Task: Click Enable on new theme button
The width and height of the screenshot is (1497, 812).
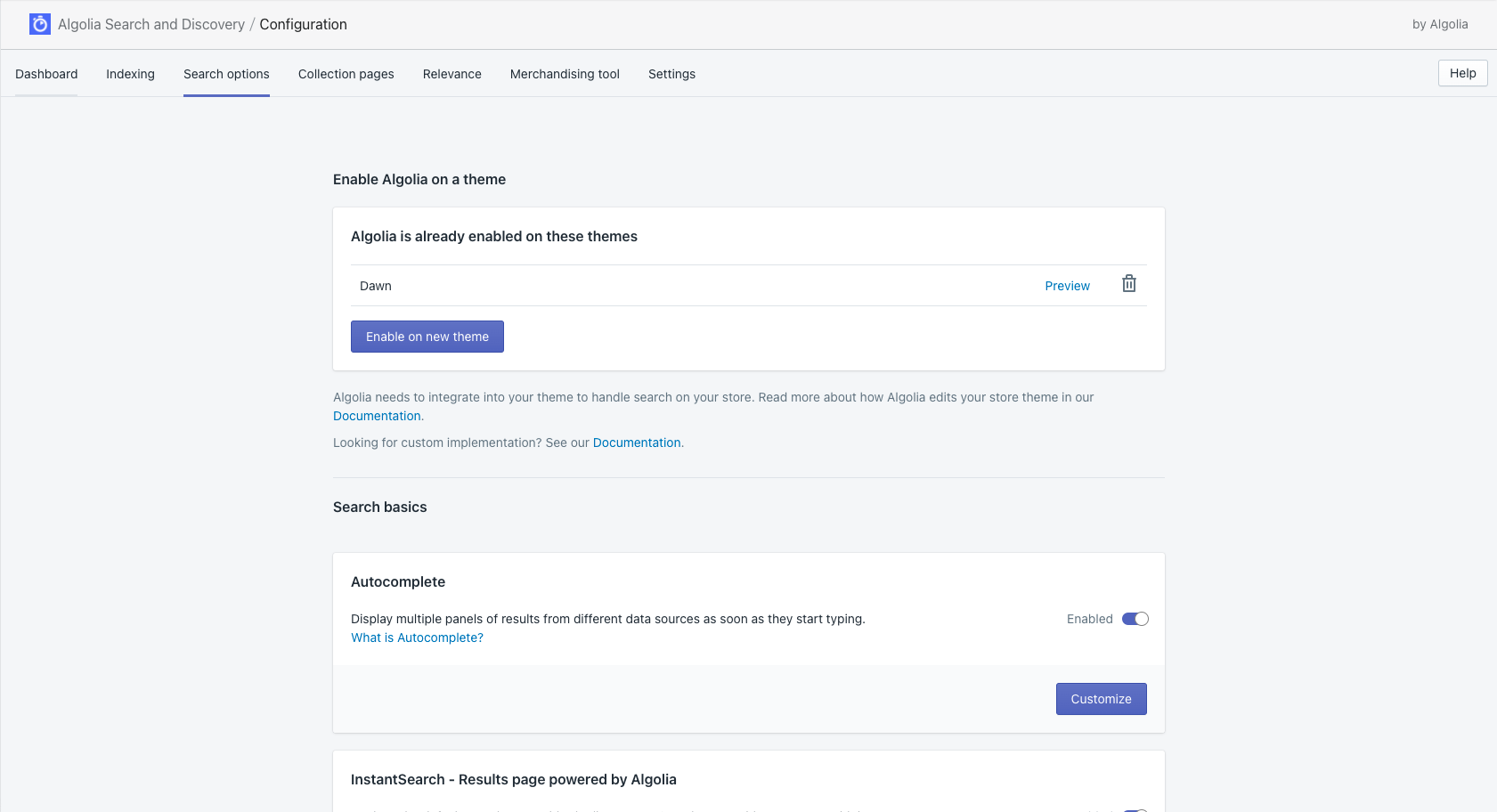Action: coord(427,337)
